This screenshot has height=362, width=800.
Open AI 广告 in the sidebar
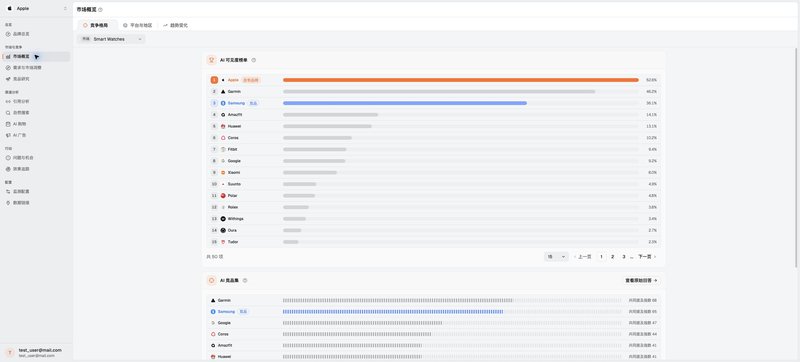click(36, 135)
